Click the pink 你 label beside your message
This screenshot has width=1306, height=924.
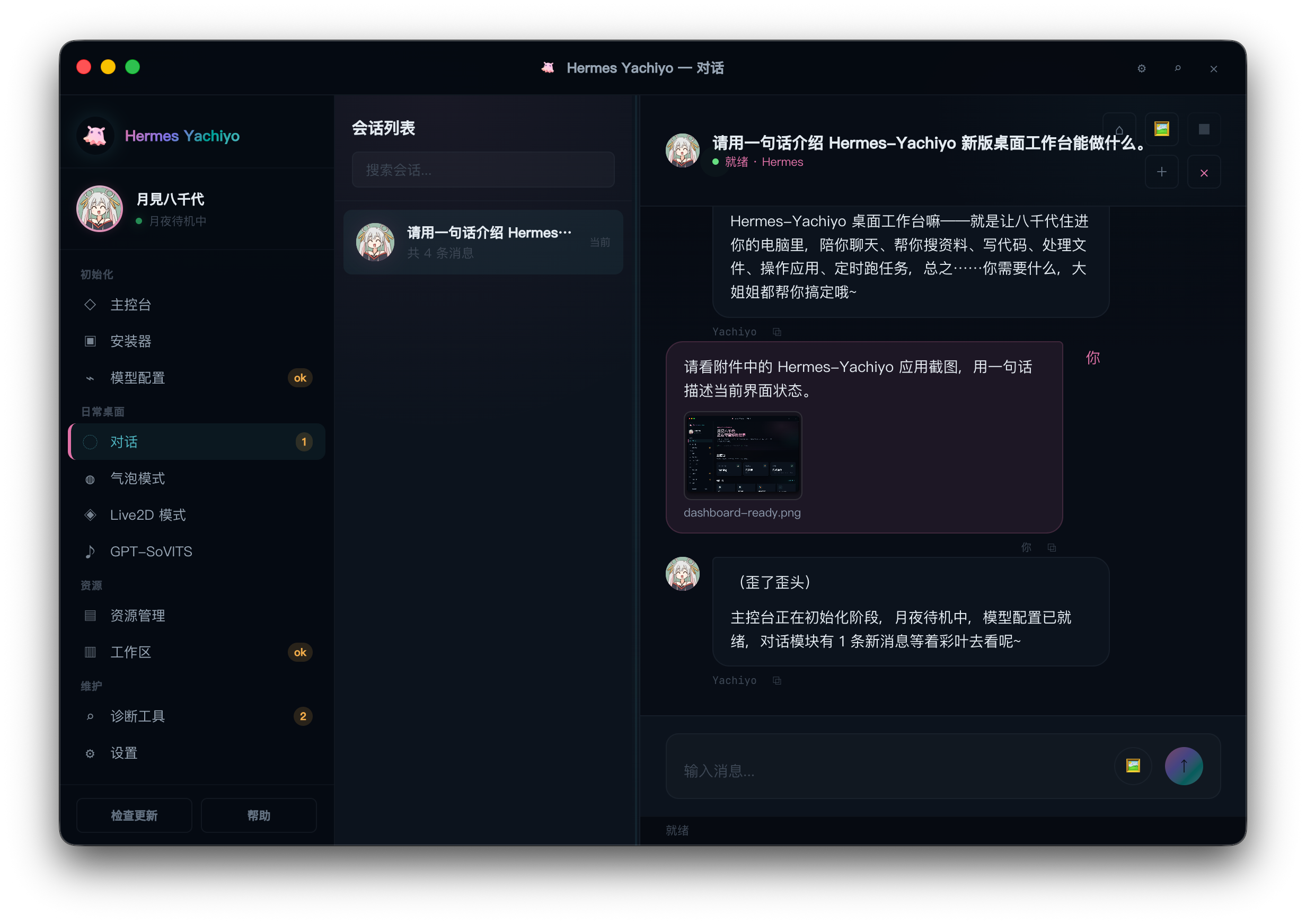(x=1092, y=357)
